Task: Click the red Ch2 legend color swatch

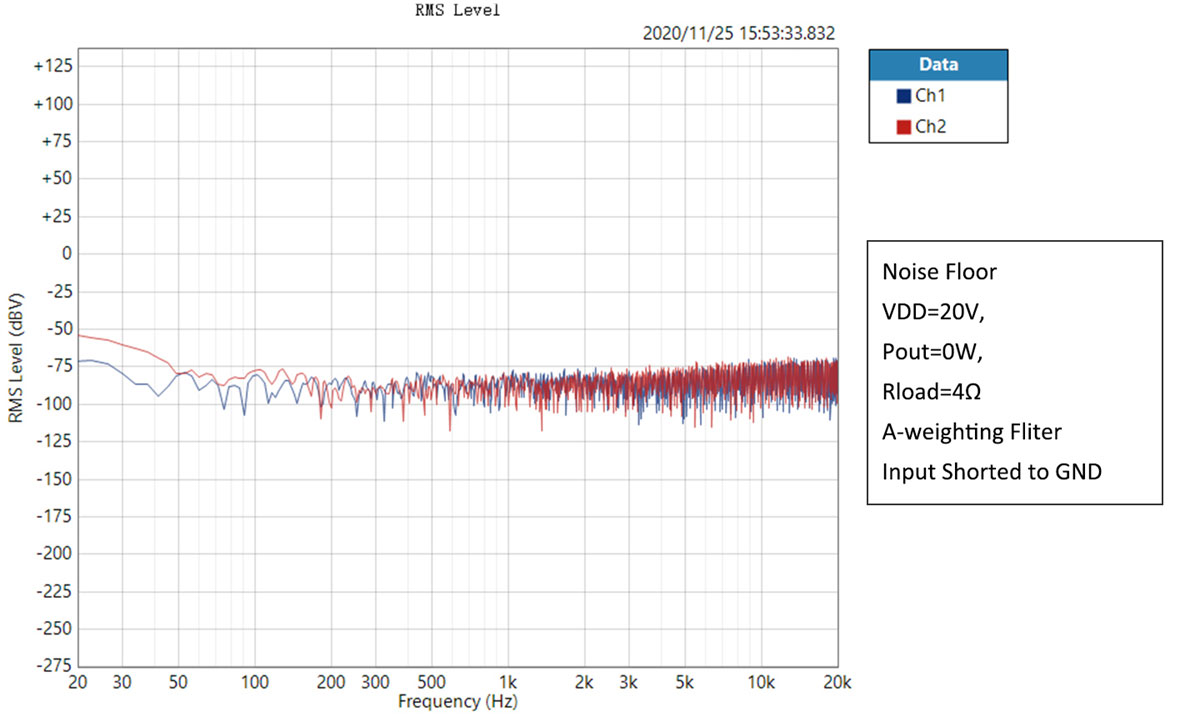Action: click(904, 126)
